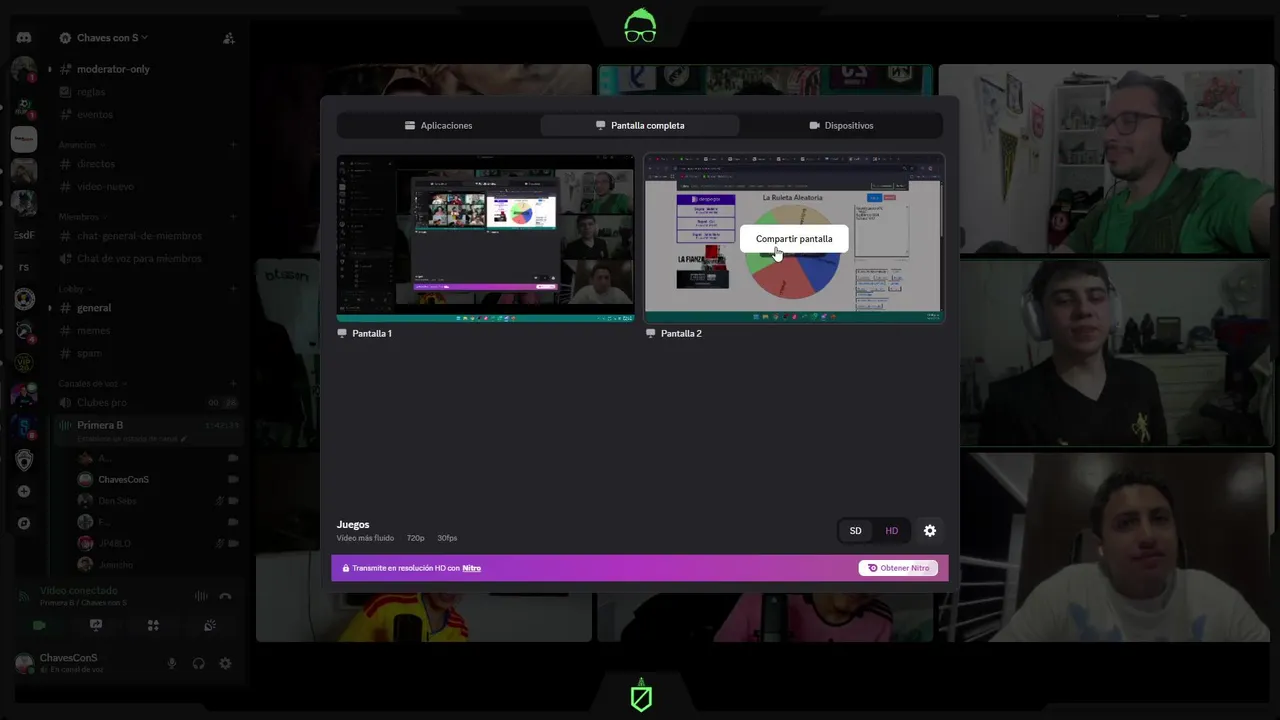Open the soundboard icon in voice panel
1280x720 pixels.
tap(210, 625)
